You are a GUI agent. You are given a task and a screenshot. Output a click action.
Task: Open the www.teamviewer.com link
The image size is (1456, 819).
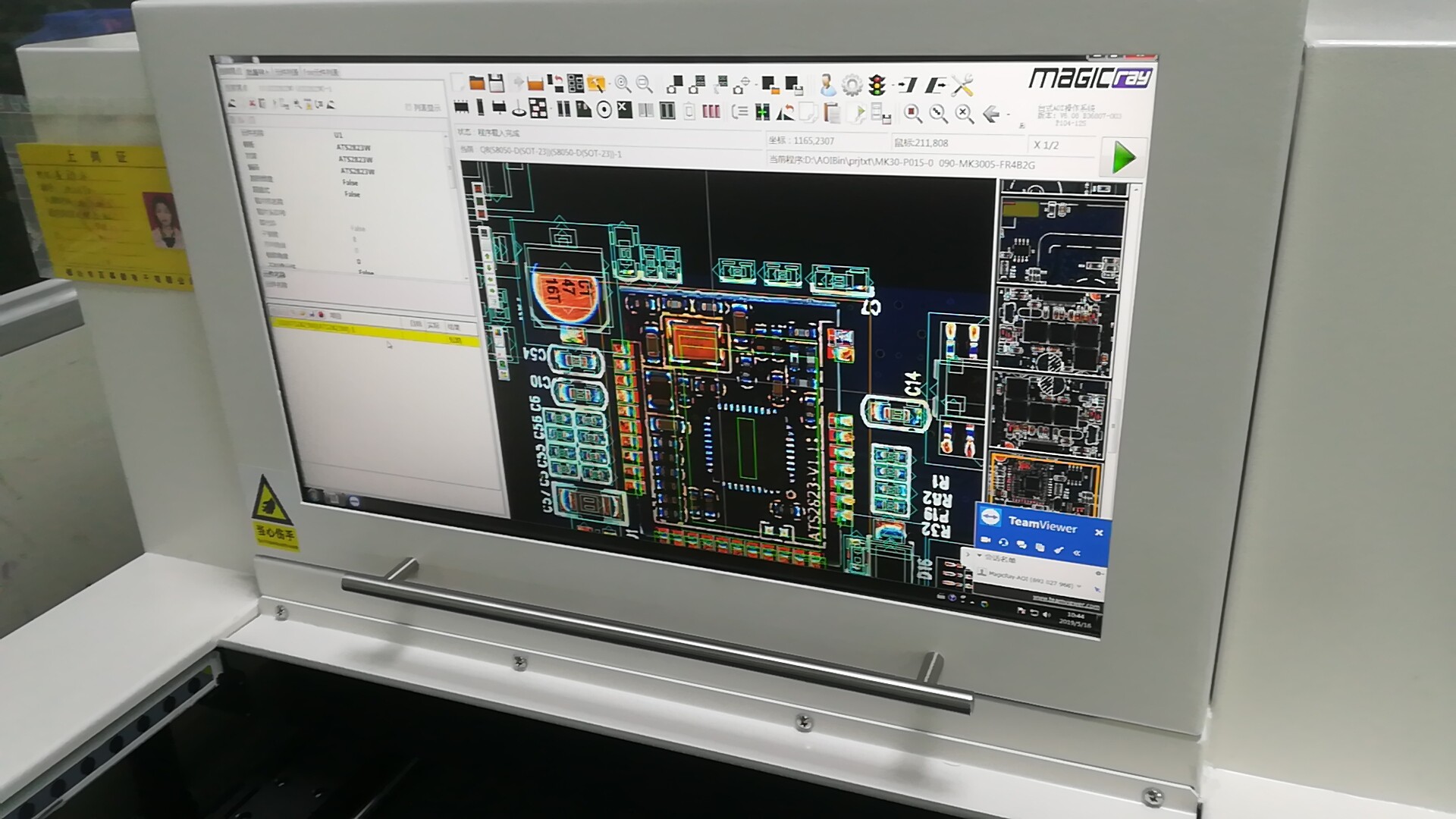tap(1065, 603)
